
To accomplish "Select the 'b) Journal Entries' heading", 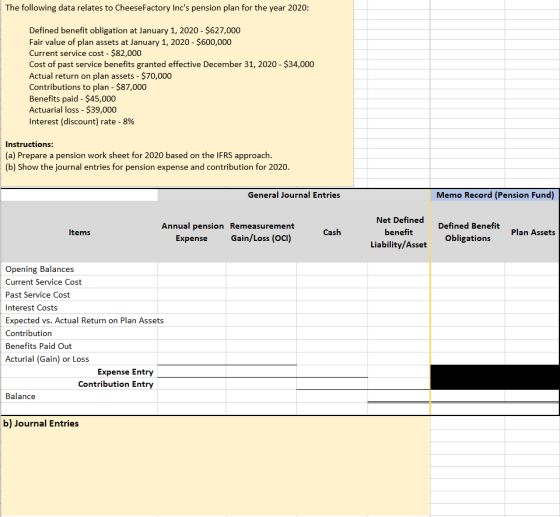I will (x=41, y=423).
